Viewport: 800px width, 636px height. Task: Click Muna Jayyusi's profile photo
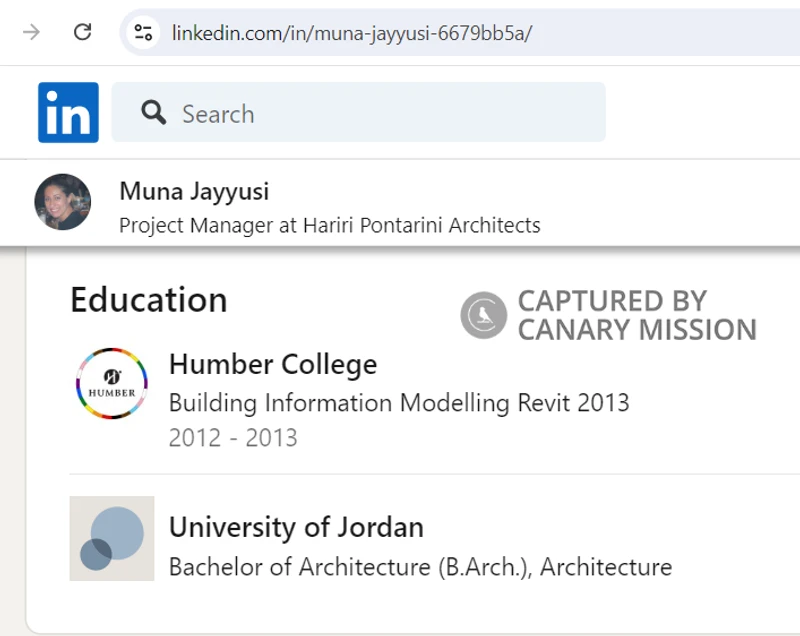tap(63, 202)
